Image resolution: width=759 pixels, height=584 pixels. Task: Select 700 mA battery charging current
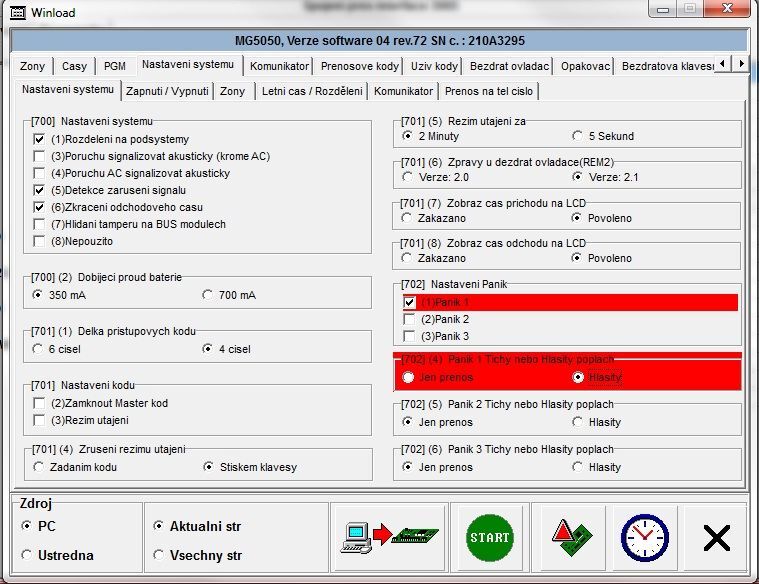208,295
